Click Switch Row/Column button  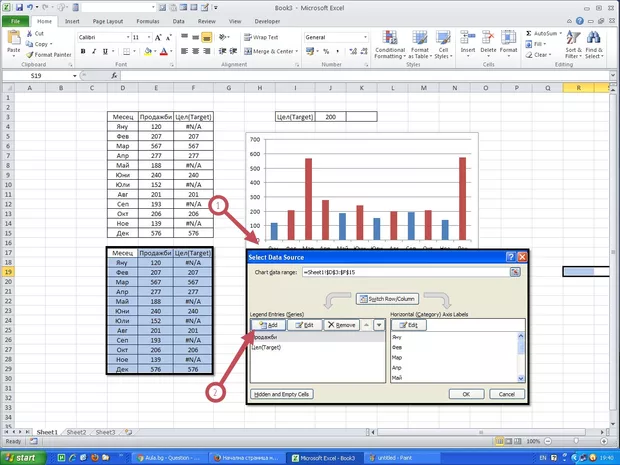click(x=387, y=299)
